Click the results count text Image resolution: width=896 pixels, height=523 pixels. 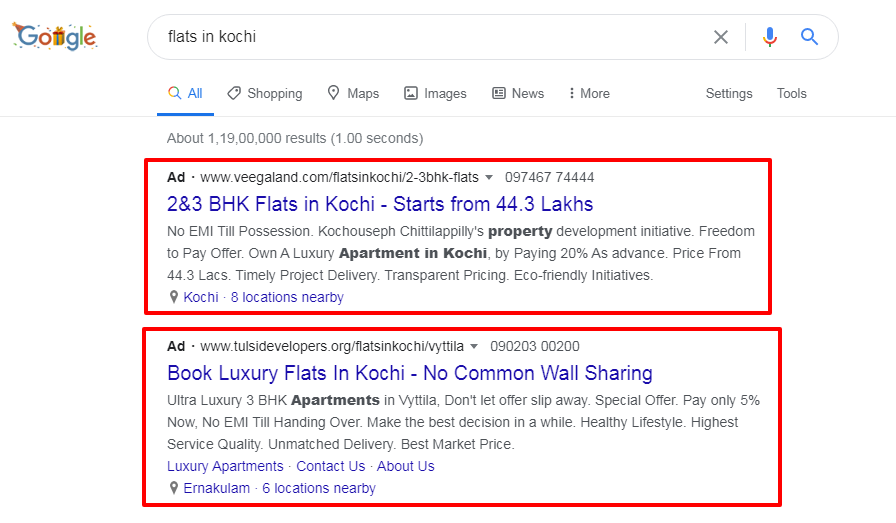[295, 138]
